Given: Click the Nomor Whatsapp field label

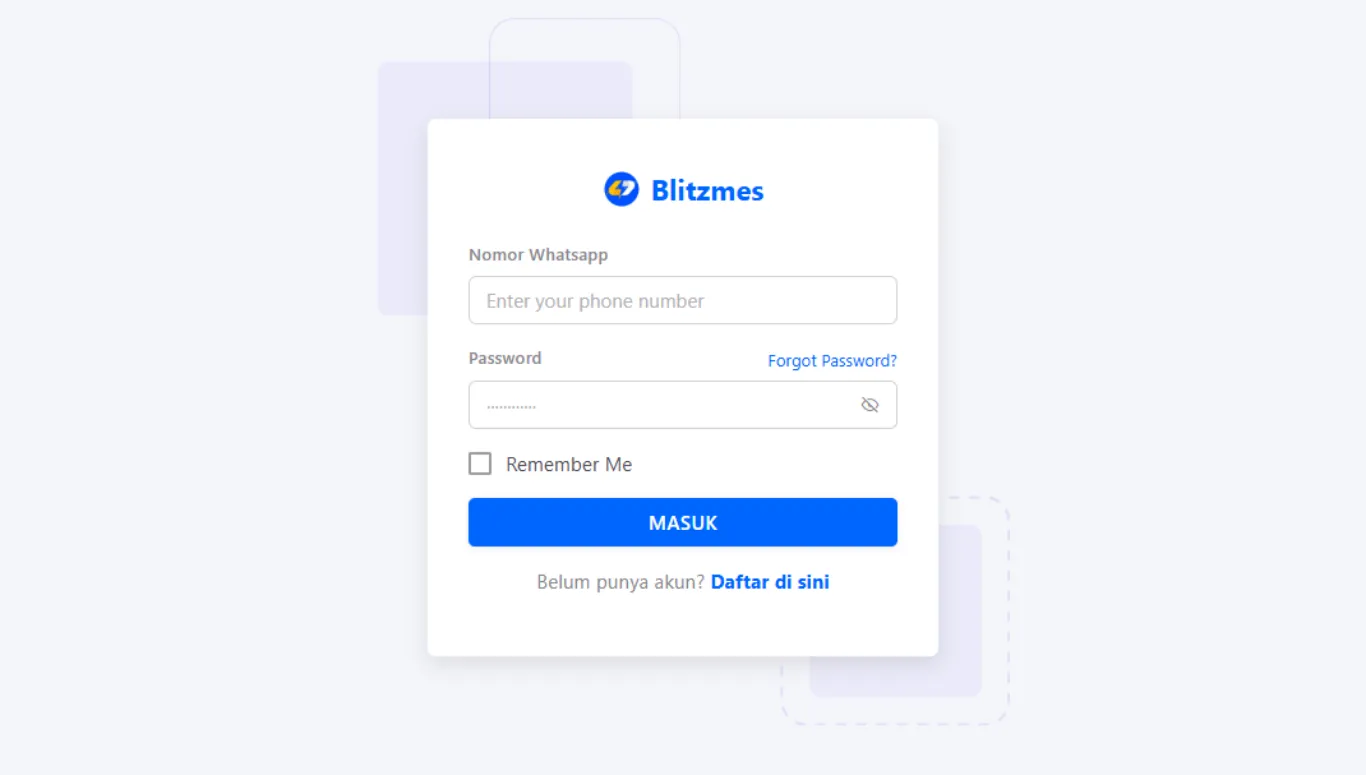Looking at the screenshot, I should tap(538, 255).
